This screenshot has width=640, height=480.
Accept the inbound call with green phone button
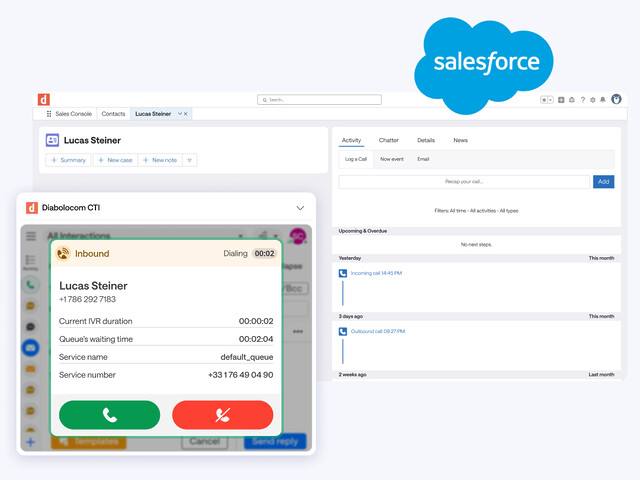(x=109, y=415)
